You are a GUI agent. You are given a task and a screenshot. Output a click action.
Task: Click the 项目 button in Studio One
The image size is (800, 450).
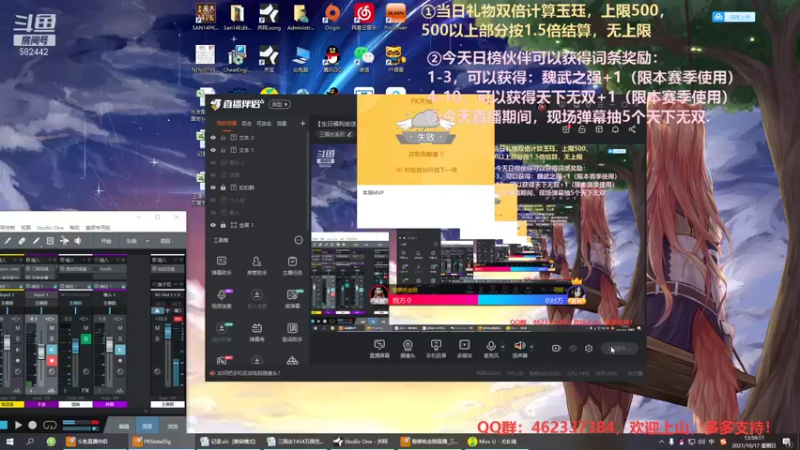(x=165, y=241)
